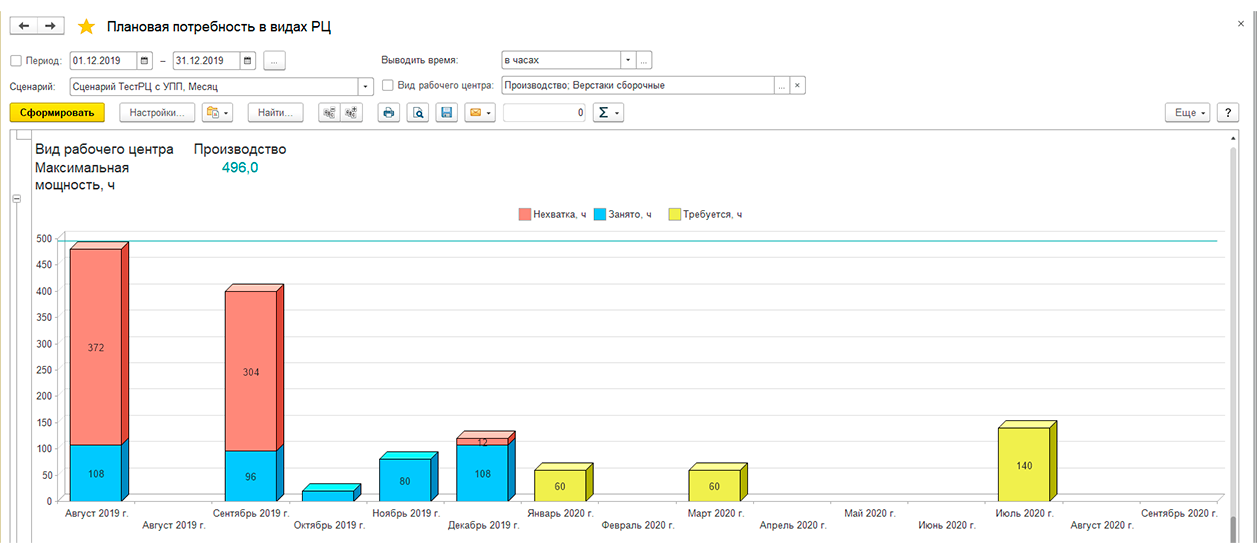Open Настройки… settings
The image size is (1257, 554).
tap(155, 113)
